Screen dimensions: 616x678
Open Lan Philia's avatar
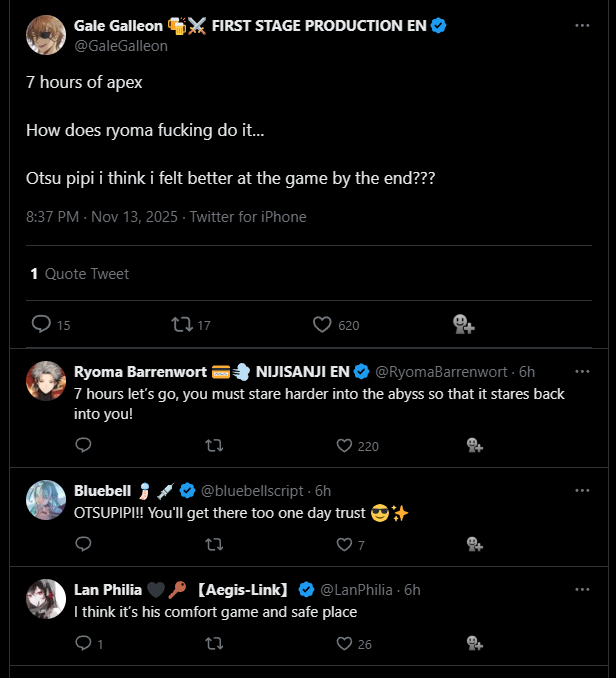pos(46,600)
